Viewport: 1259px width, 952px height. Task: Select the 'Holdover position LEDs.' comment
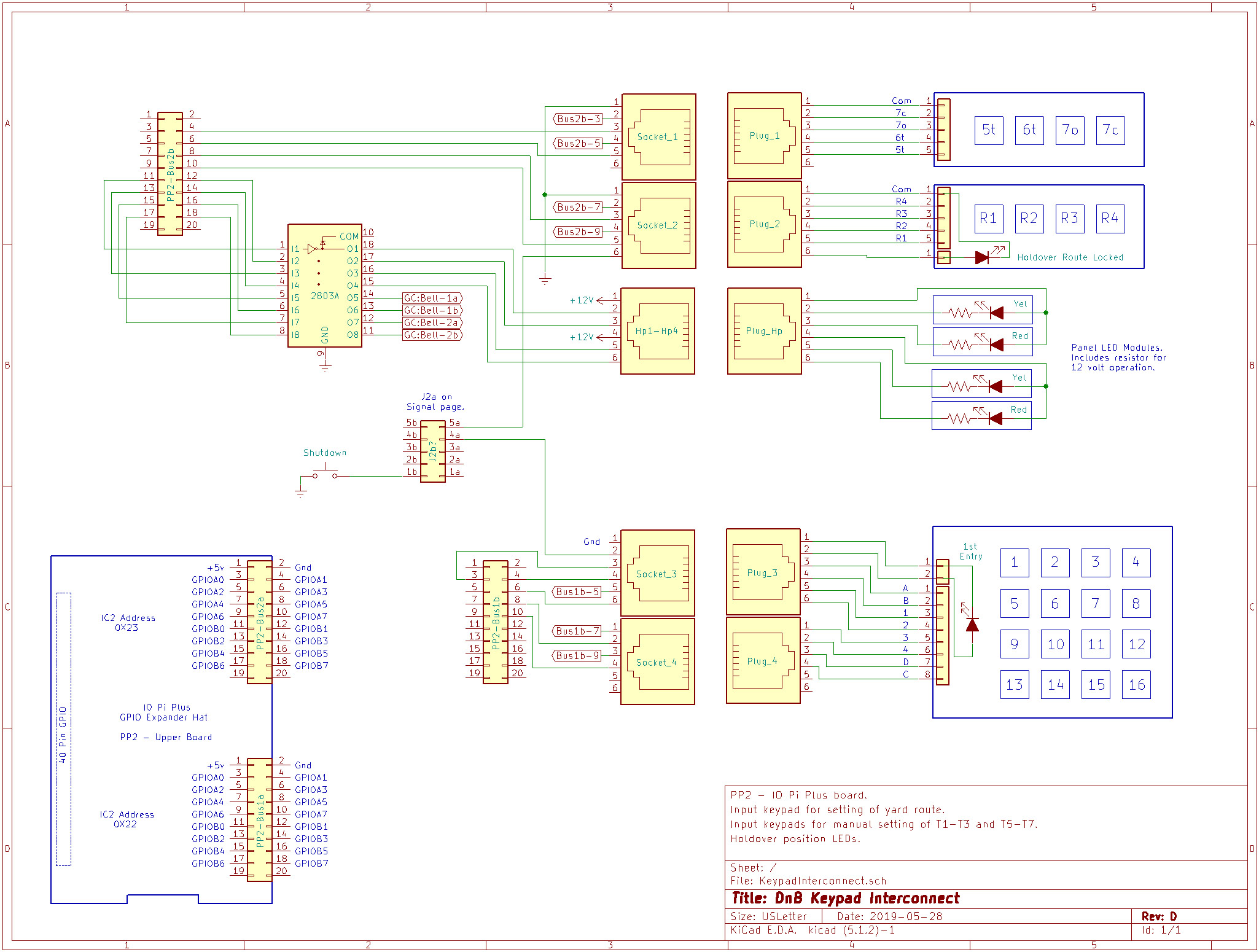point(795,839)
